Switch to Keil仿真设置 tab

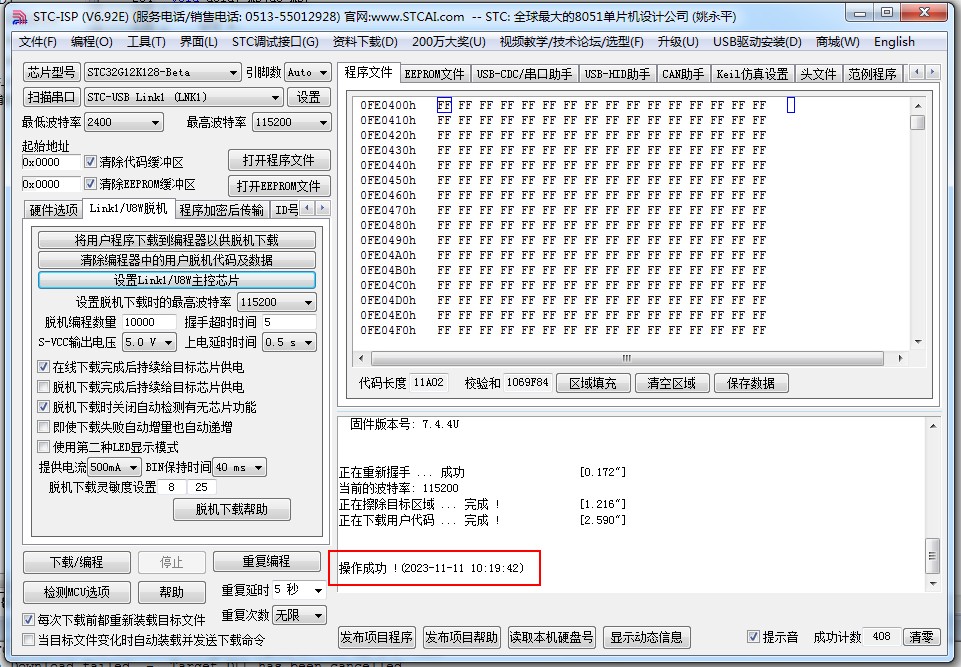(x=753, y=74)
